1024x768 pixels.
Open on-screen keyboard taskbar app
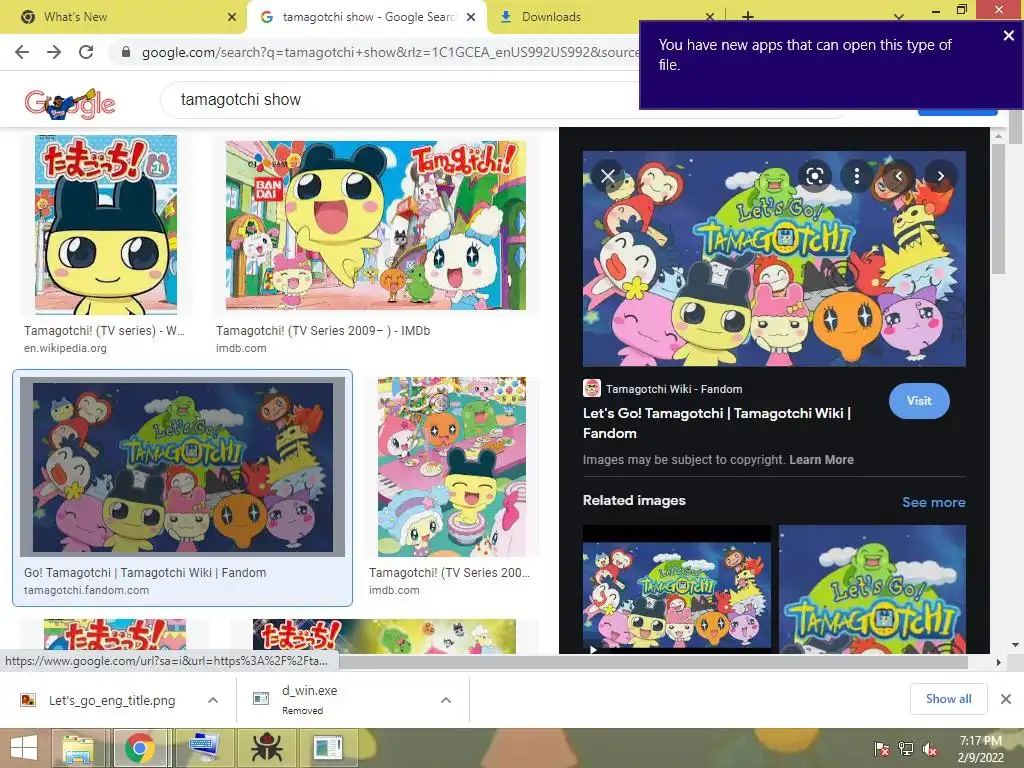click(x=202, y=748)
